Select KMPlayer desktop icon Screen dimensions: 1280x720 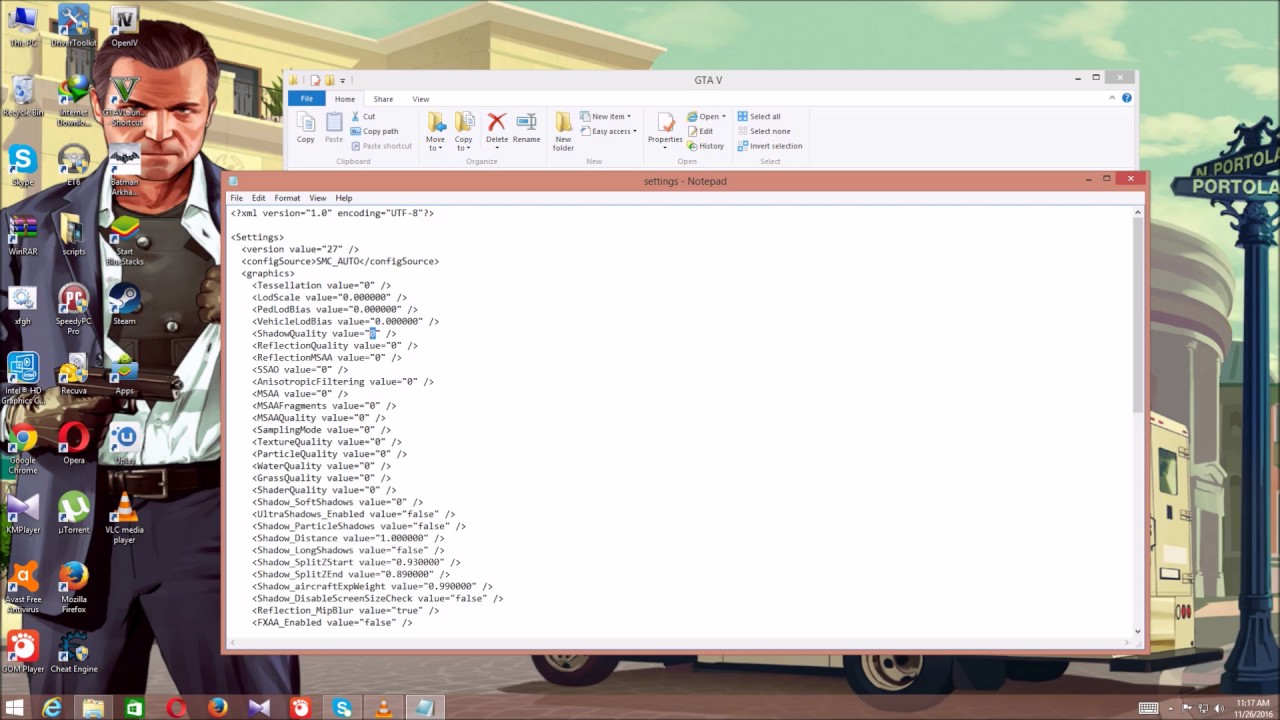tap(22, 513)
